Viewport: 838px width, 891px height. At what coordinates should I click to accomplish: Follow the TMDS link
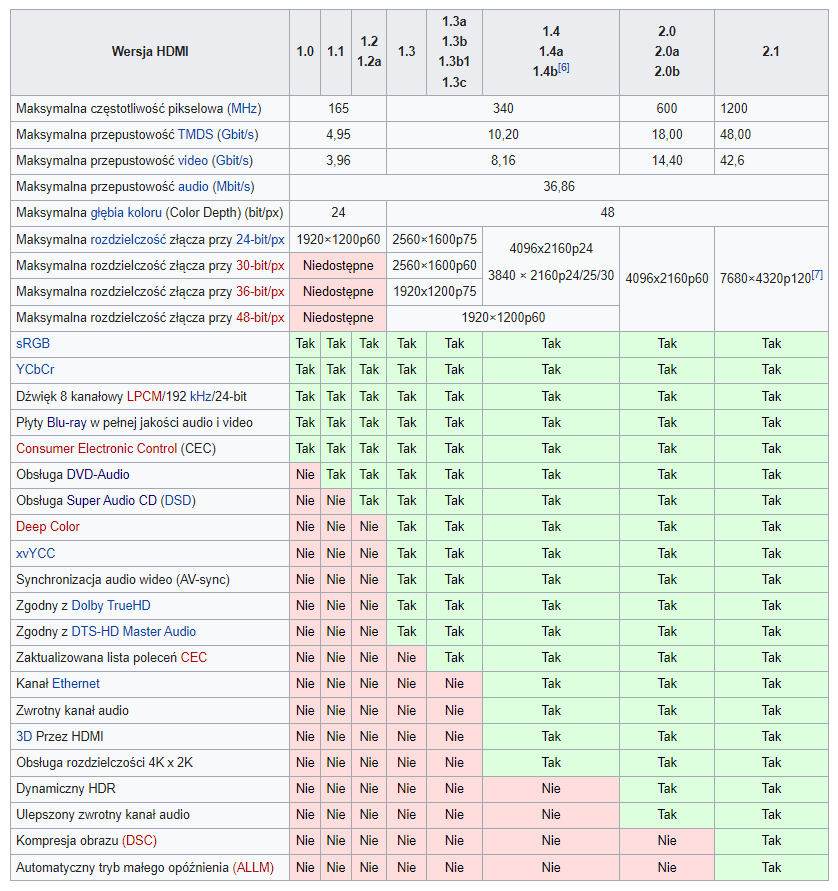(x=195, y=135)
